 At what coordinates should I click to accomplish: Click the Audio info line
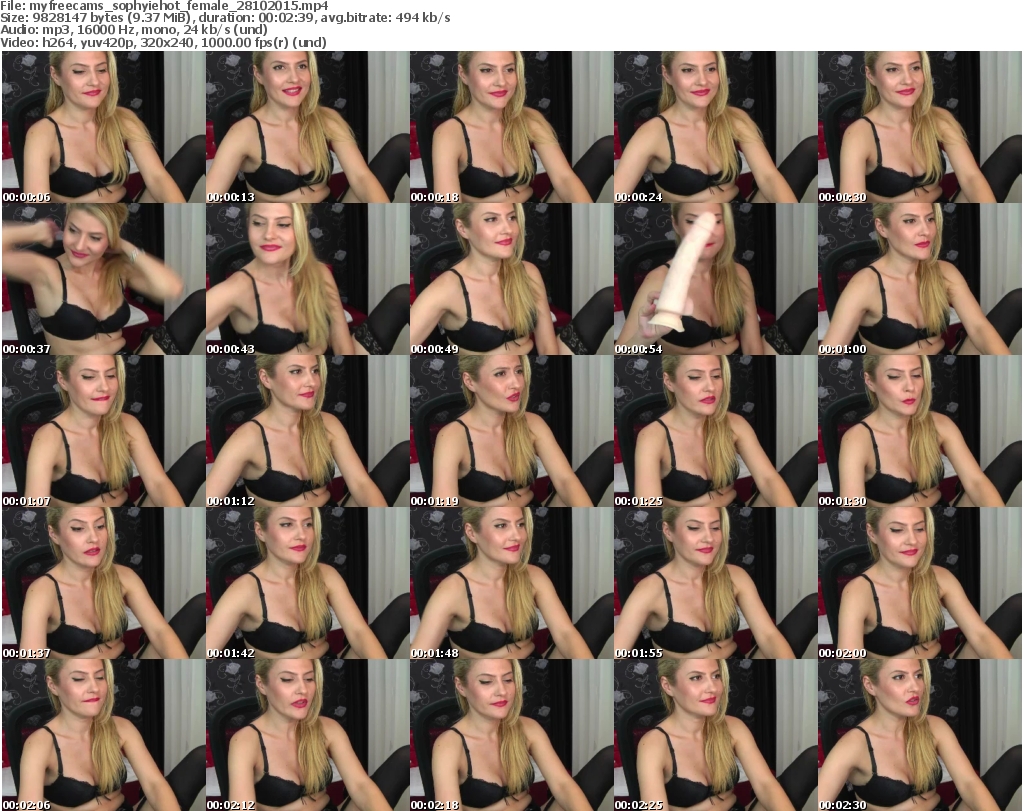134,30
